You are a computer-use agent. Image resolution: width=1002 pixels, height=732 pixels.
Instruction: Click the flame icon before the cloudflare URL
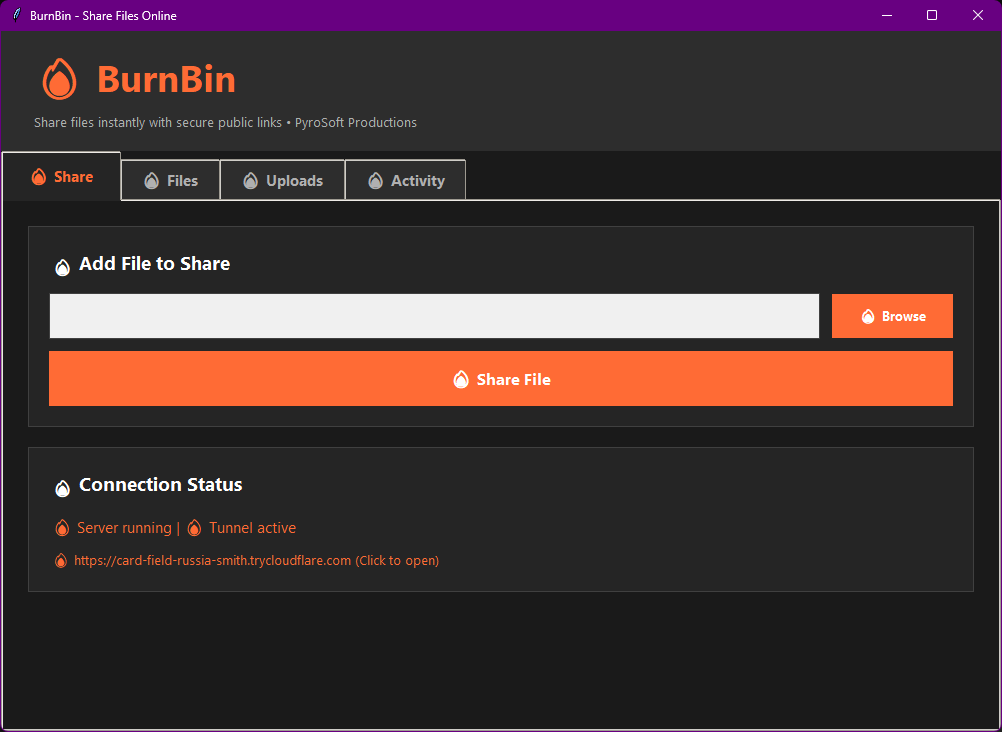(61, 561)
